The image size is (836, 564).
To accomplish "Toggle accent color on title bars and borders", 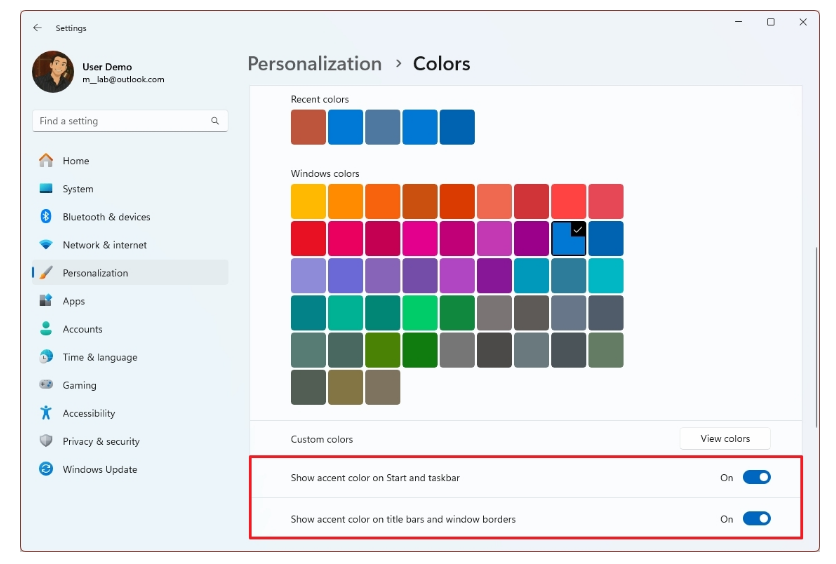I will (x=756, y=519).
